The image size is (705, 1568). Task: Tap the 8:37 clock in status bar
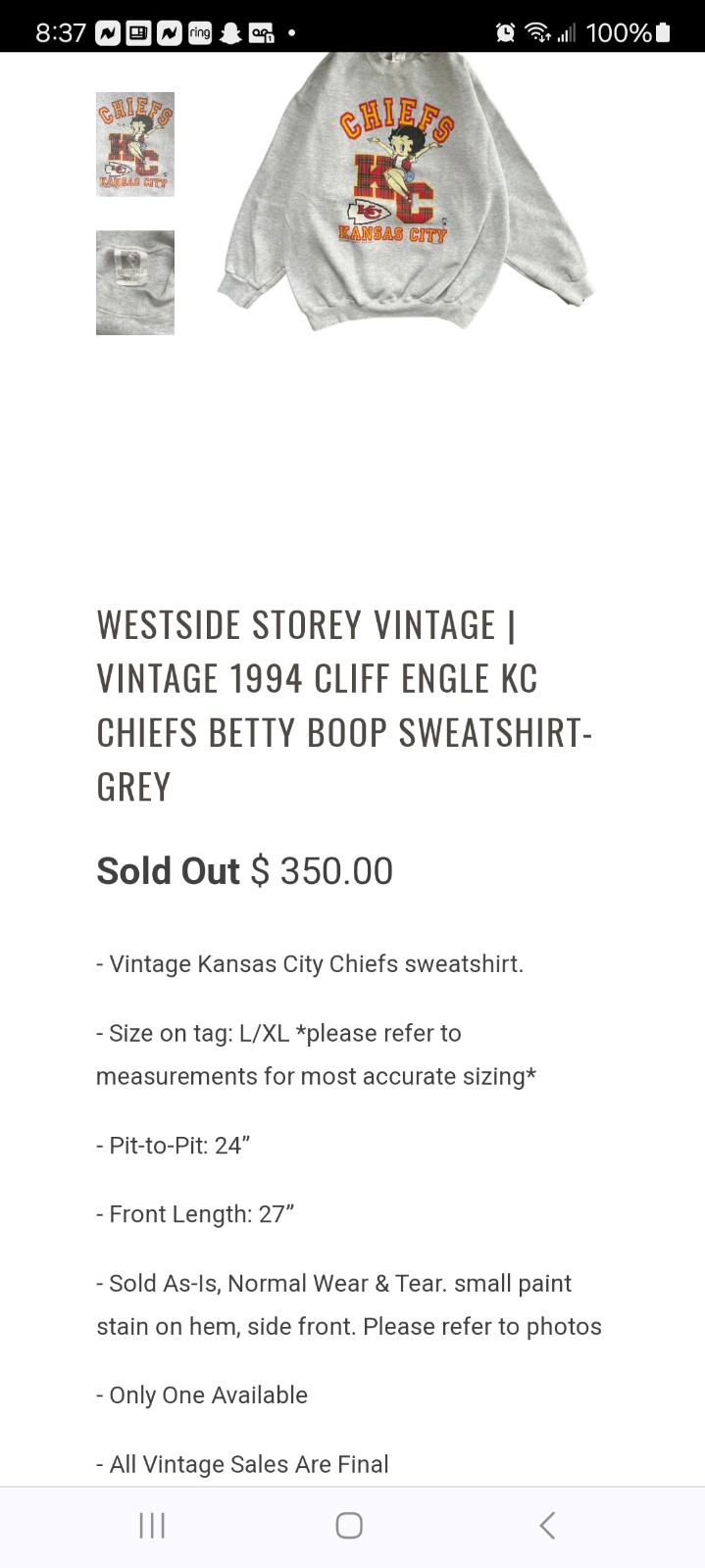(61, 33)
